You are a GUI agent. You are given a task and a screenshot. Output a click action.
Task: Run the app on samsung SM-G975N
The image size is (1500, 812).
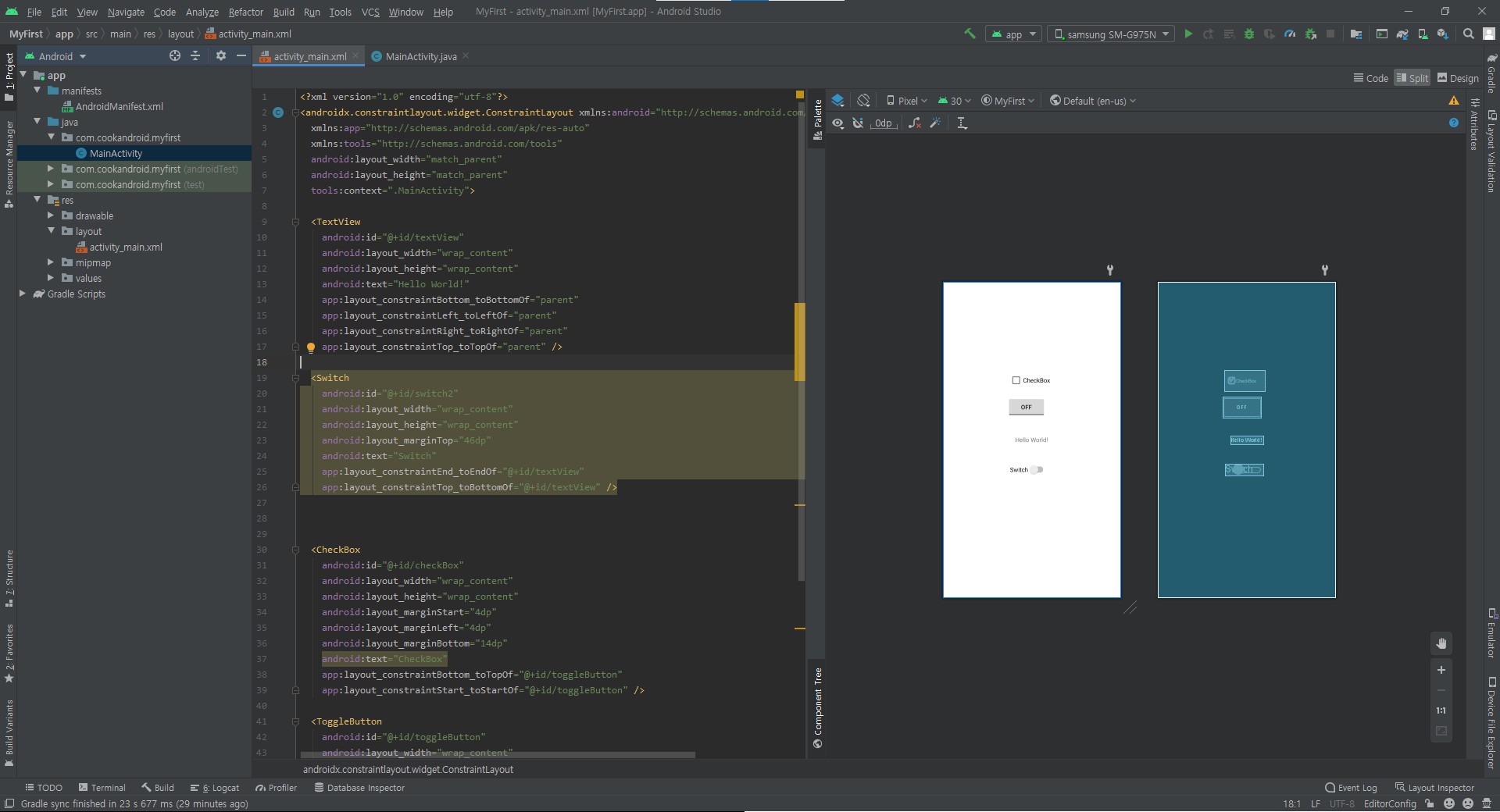(x=1188, y=34)
